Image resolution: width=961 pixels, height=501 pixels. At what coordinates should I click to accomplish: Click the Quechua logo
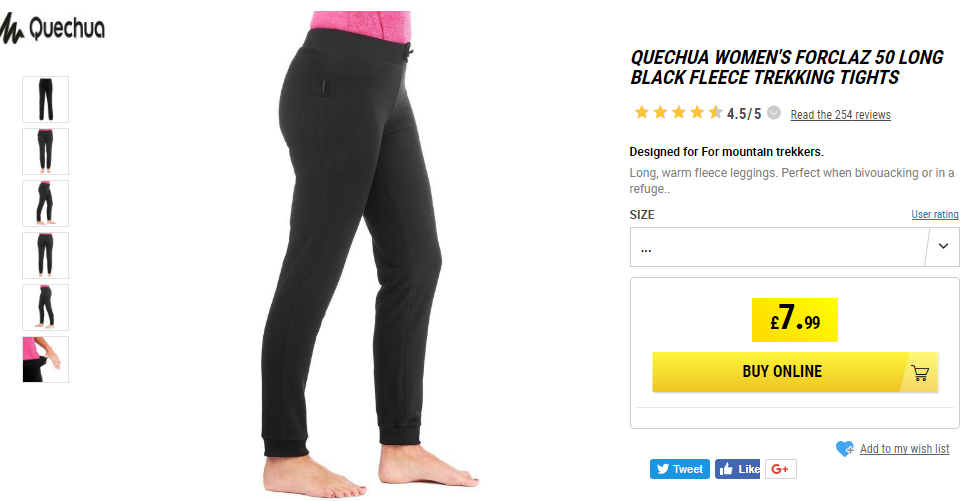pyautogui.click(x=52, y=28)
